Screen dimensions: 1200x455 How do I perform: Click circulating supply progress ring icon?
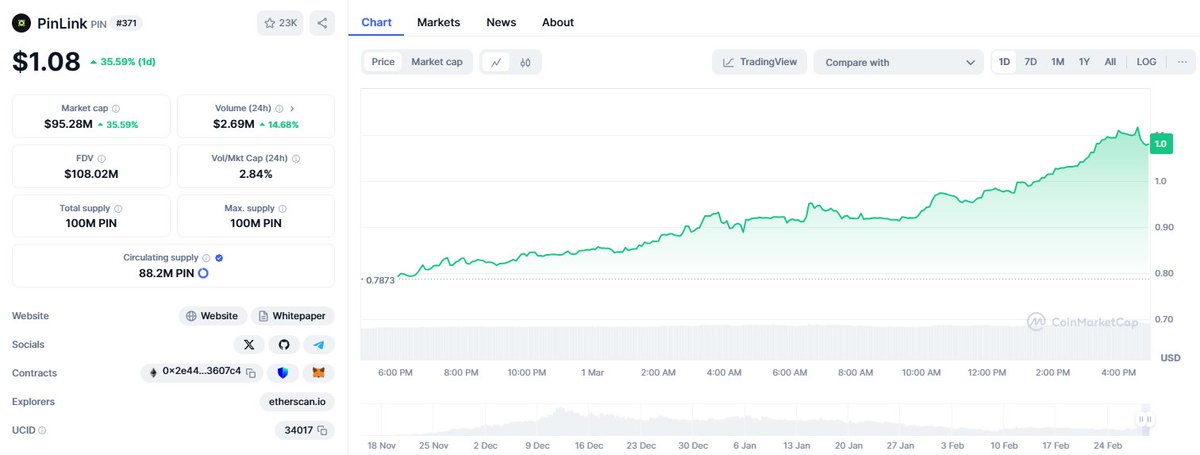[x=203, y=272]
